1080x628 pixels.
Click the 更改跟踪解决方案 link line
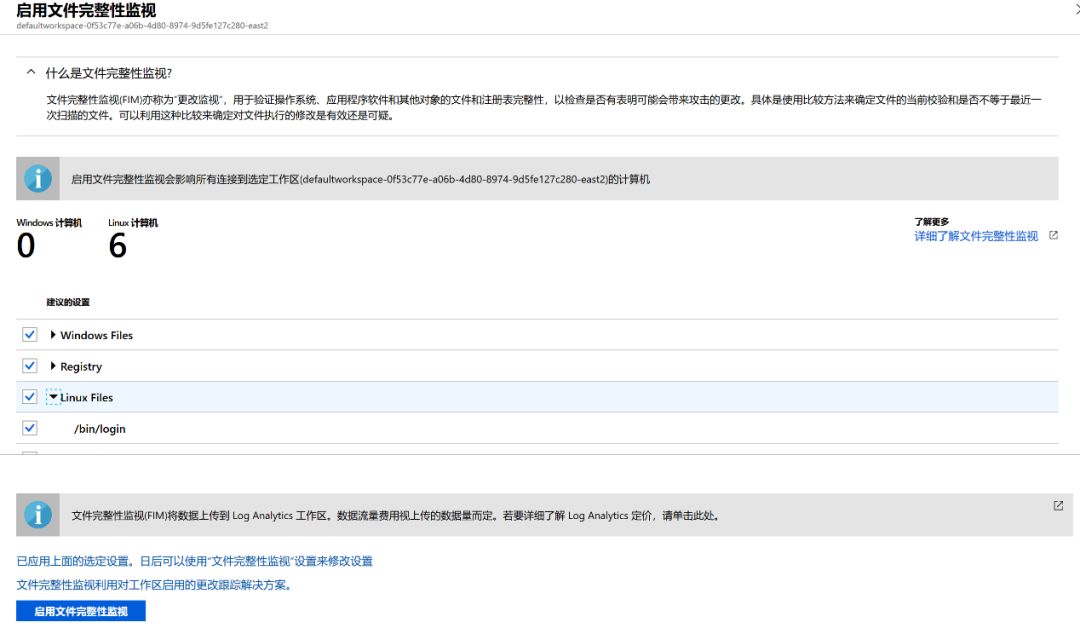(x=154, y=585)
